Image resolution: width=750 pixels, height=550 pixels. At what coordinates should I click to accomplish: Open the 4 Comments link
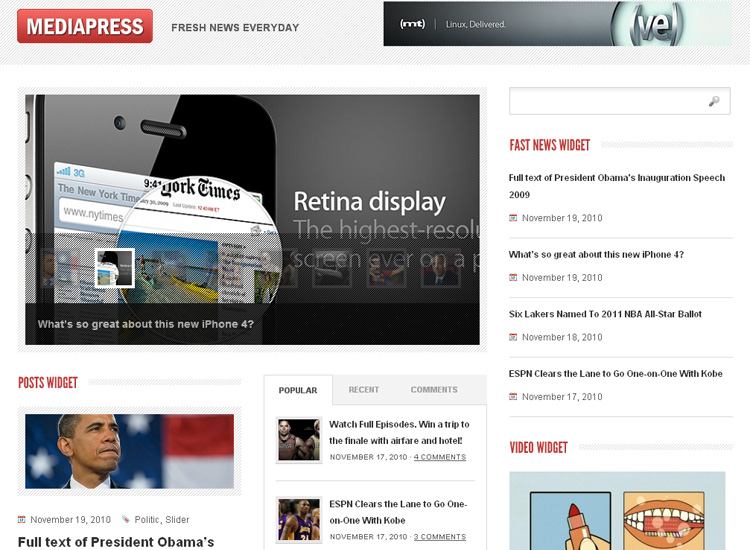(440, 457)
